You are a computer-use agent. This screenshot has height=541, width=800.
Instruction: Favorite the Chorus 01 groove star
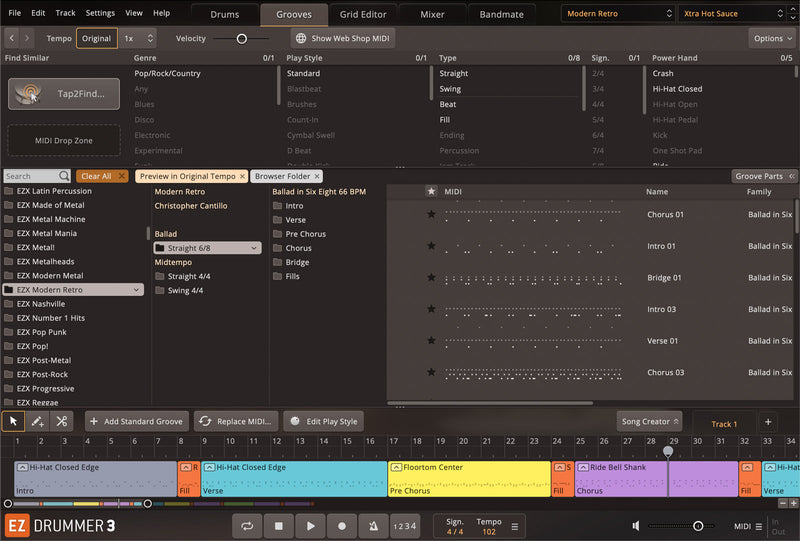click(431, 214)
